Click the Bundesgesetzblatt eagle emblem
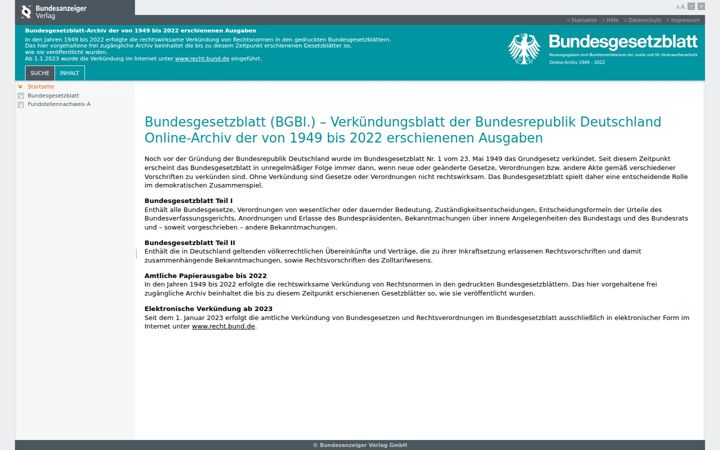 (x=523, y=49)
